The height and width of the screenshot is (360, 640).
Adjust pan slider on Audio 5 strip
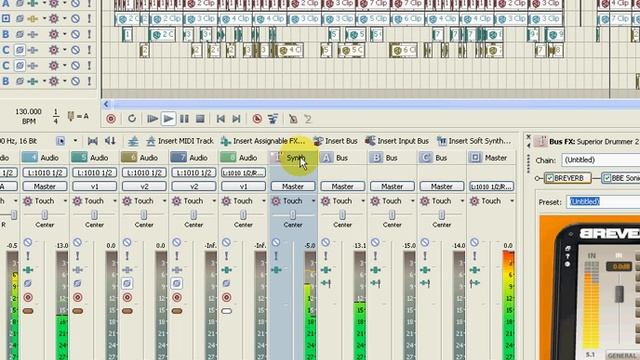click(x=94, y=215)
